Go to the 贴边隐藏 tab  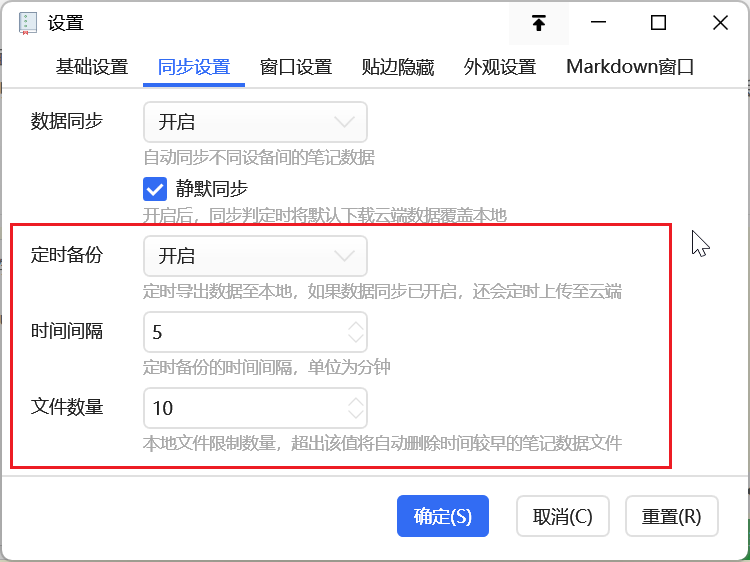pos(398,68)
